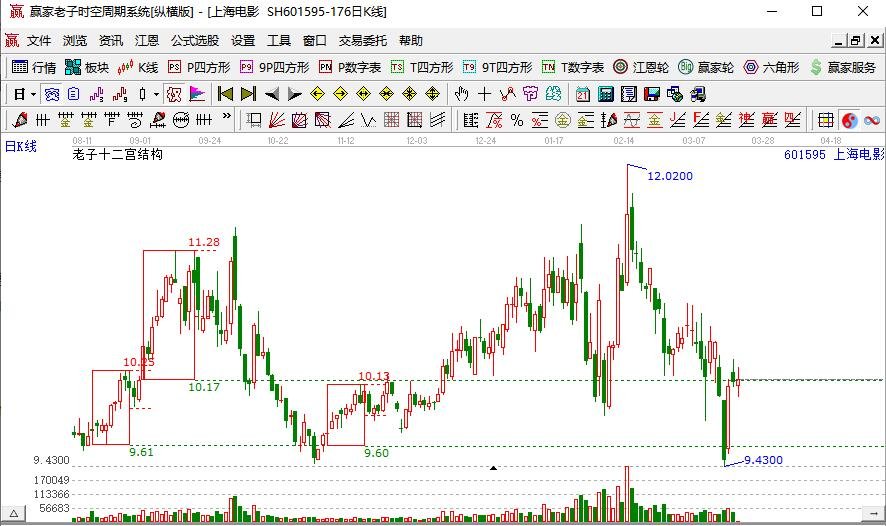Screen dimensions: 886x526
Task: Click yellow diamond left-arrow icon
Action: point(318,94)
